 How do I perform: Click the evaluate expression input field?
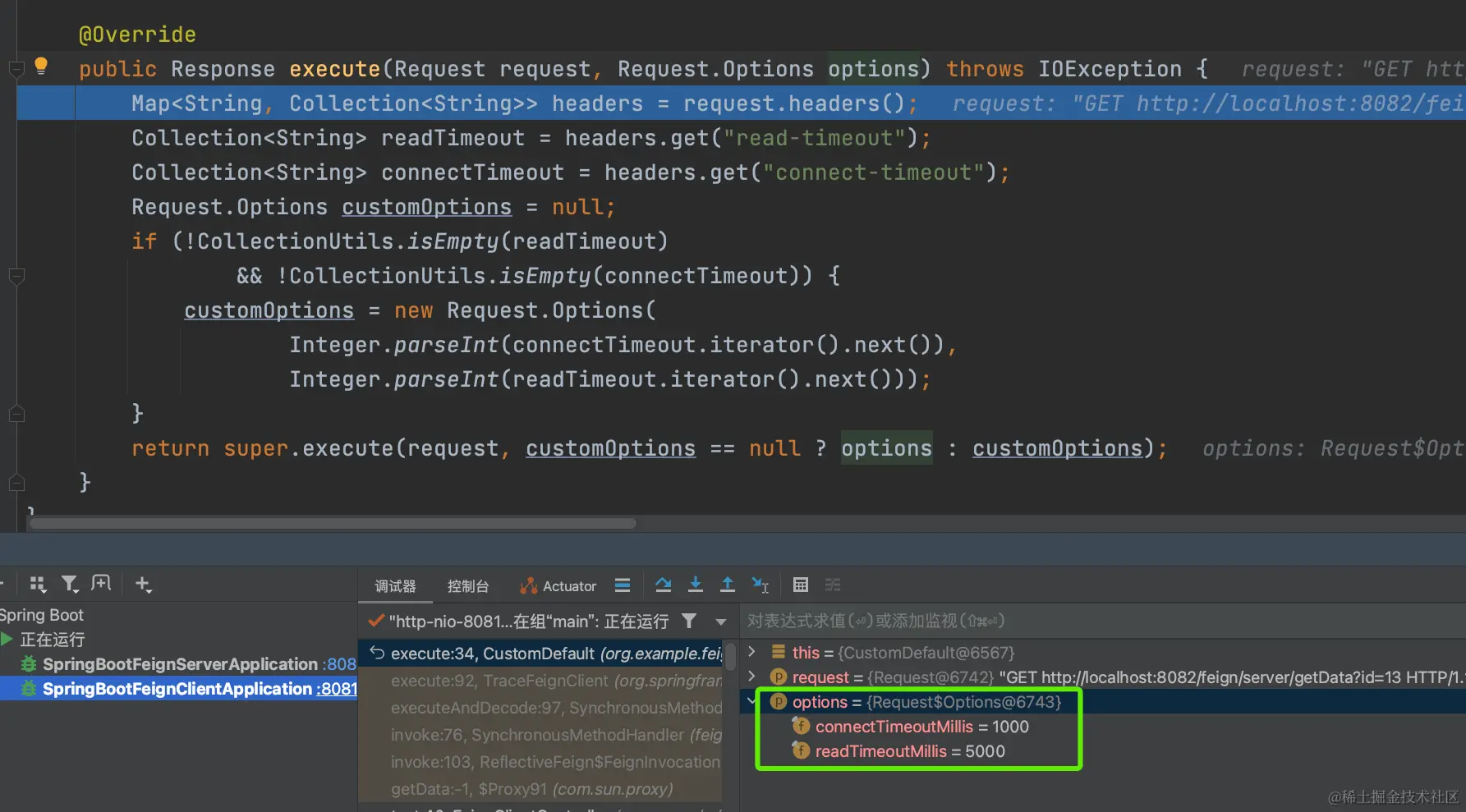click(1102, 621)
